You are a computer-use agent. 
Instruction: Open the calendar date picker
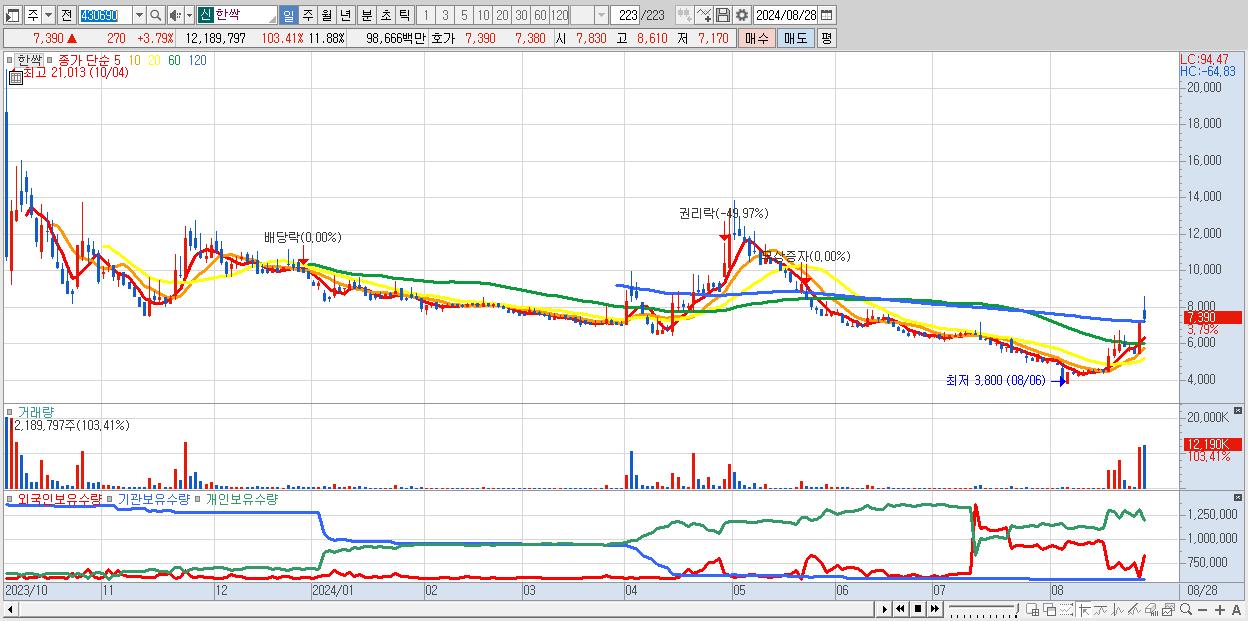click(x=827, y=15)
